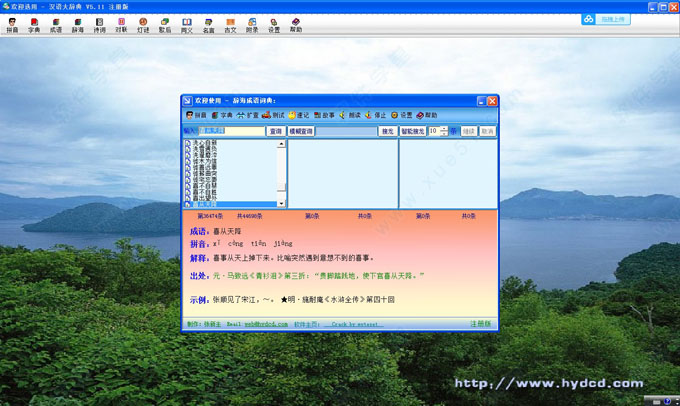Click the idiom list scrollbar thumb
This screenshot has height=406, width=680.
pyautogui.click(x=281, y=187)
